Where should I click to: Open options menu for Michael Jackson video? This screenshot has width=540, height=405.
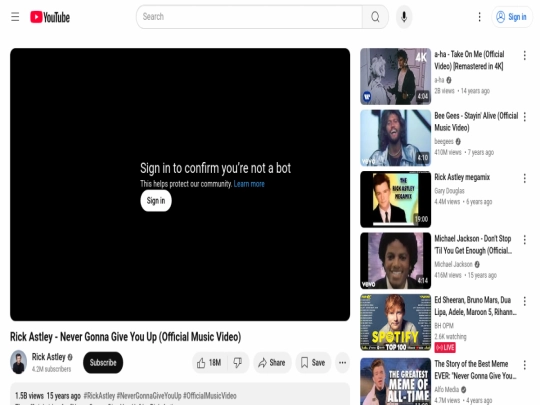click(525, 240)
